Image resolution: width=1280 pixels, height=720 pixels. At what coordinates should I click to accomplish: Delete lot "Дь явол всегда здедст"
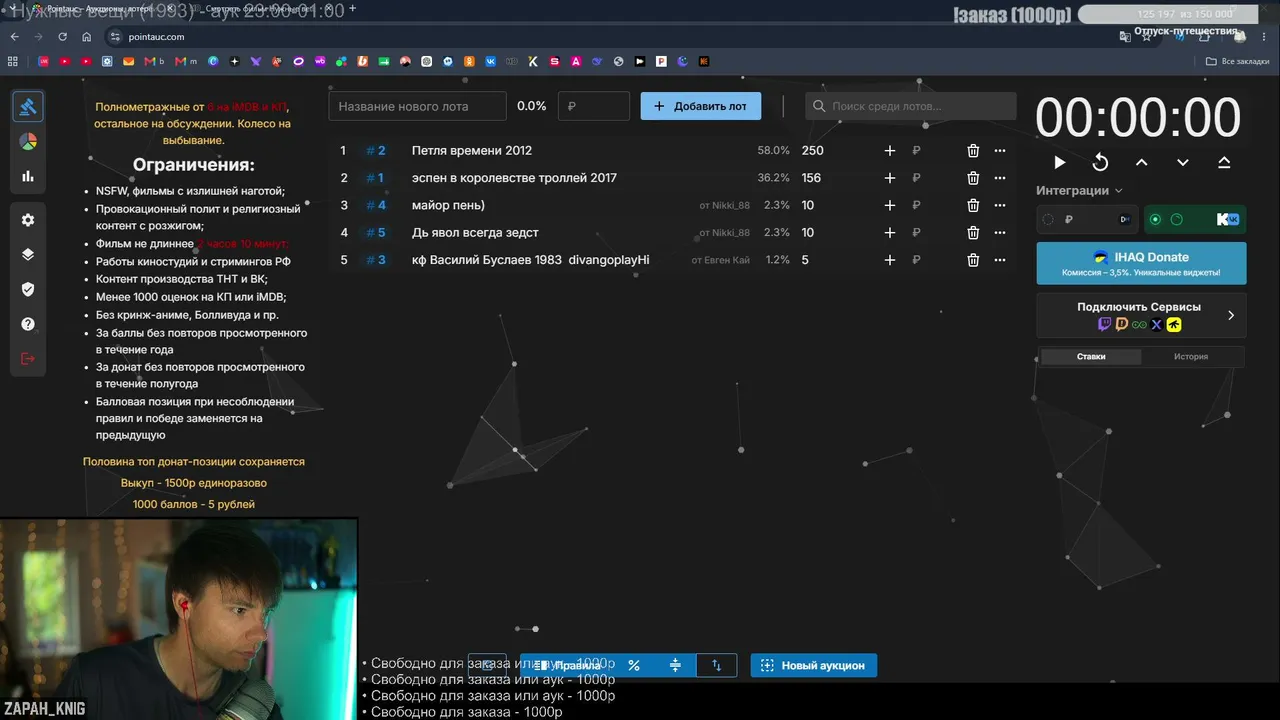(973, 233)
